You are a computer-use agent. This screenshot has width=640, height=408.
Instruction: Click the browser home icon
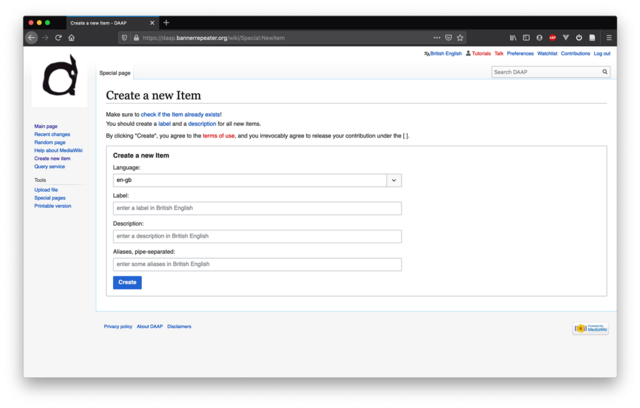(72, 37)
